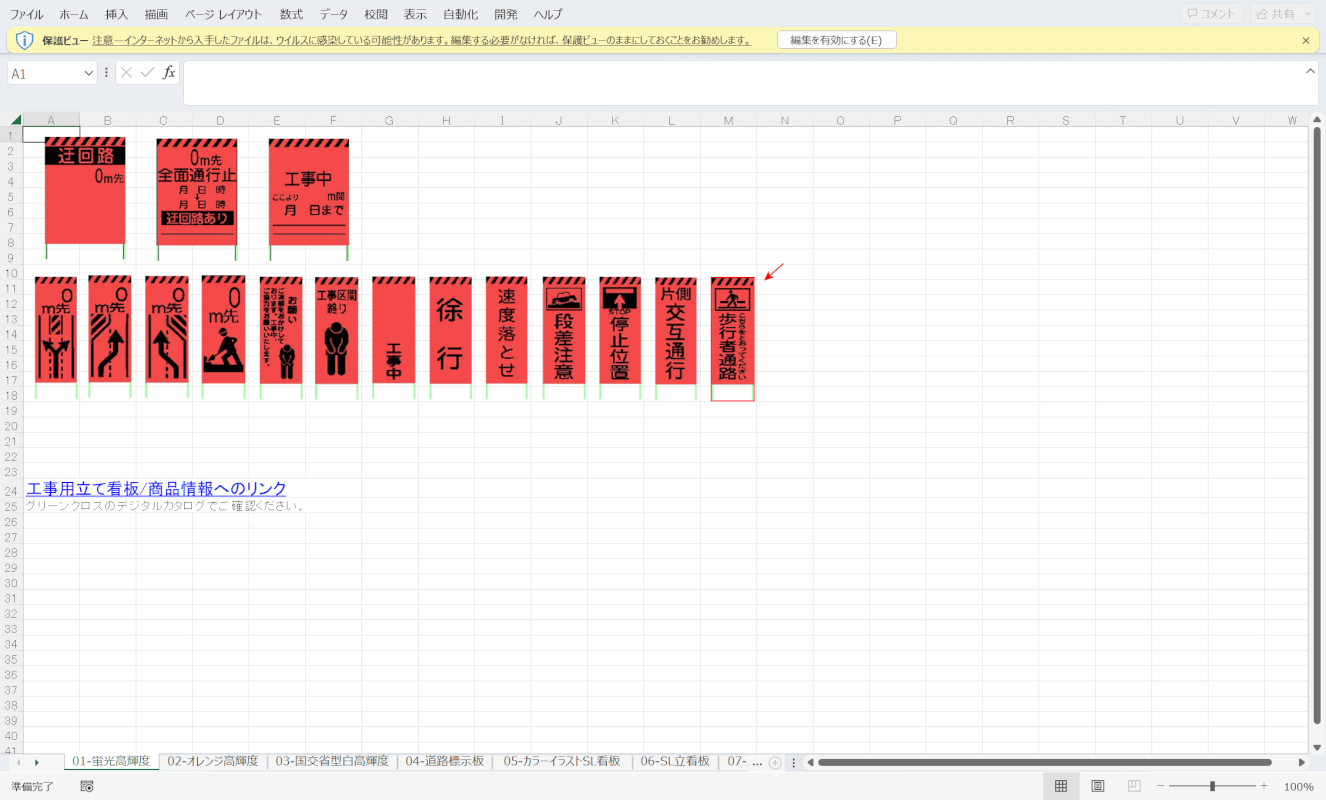1326x800 pixels.
Task: Open the Name Box dropdown arrow
Action: pos(87,73)
